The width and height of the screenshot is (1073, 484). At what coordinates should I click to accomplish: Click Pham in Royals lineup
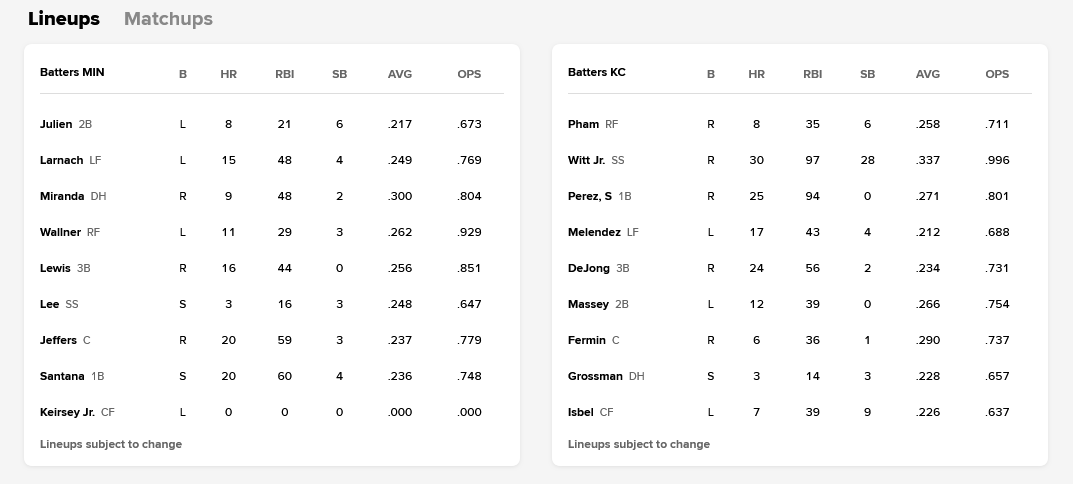(583, 124)
